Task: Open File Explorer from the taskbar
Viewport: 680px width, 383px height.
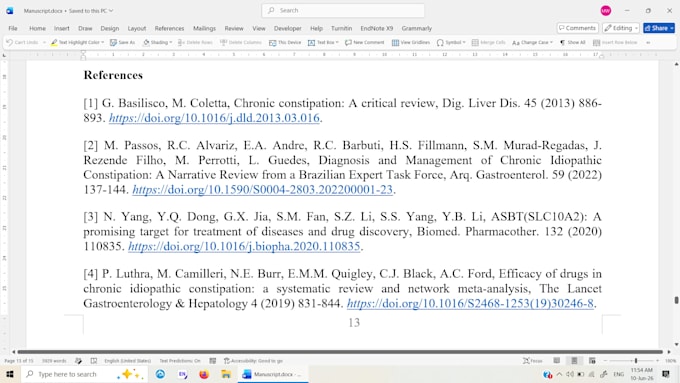Action: (x=226, y=374)
